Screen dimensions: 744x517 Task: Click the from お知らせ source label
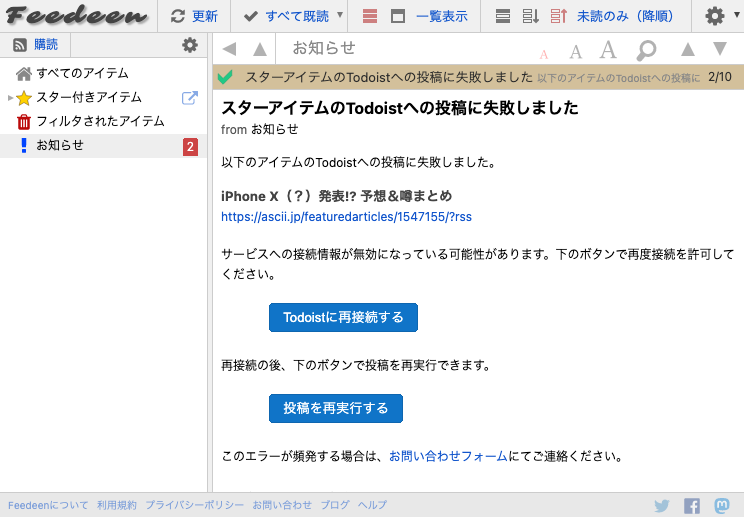[x=260, y=129]
